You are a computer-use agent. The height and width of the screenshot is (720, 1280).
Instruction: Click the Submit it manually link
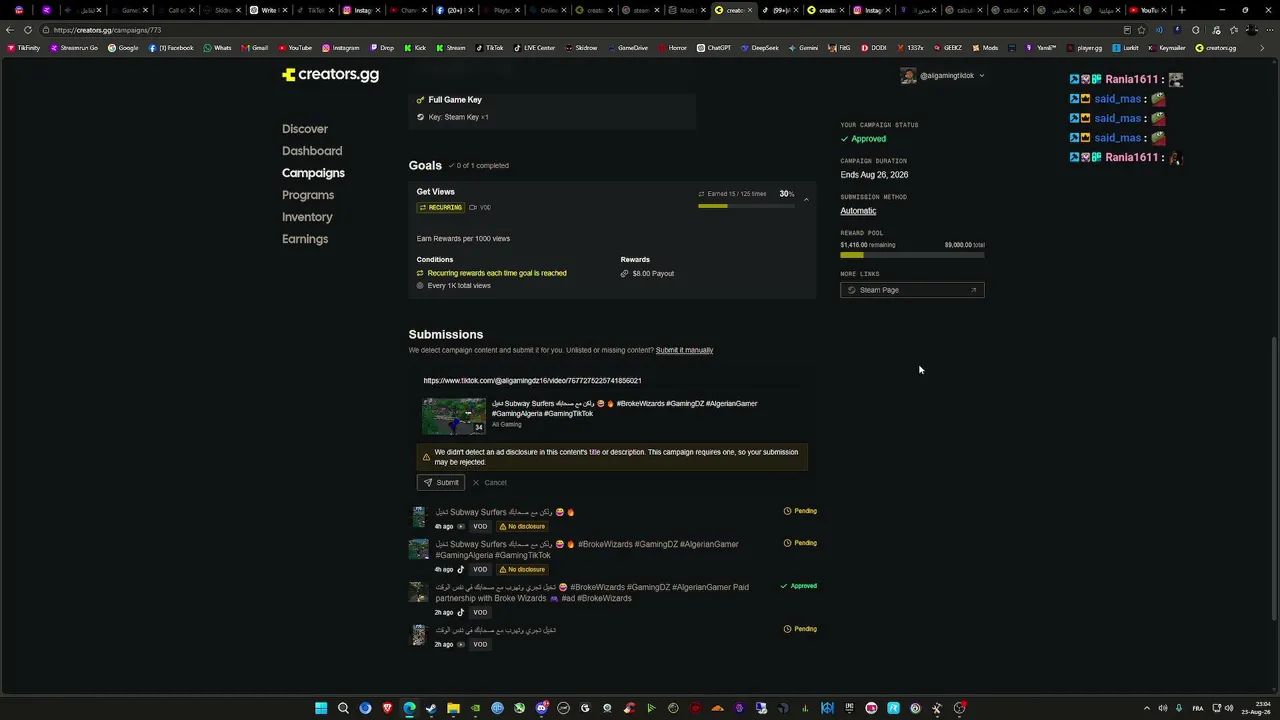(684, 350)
